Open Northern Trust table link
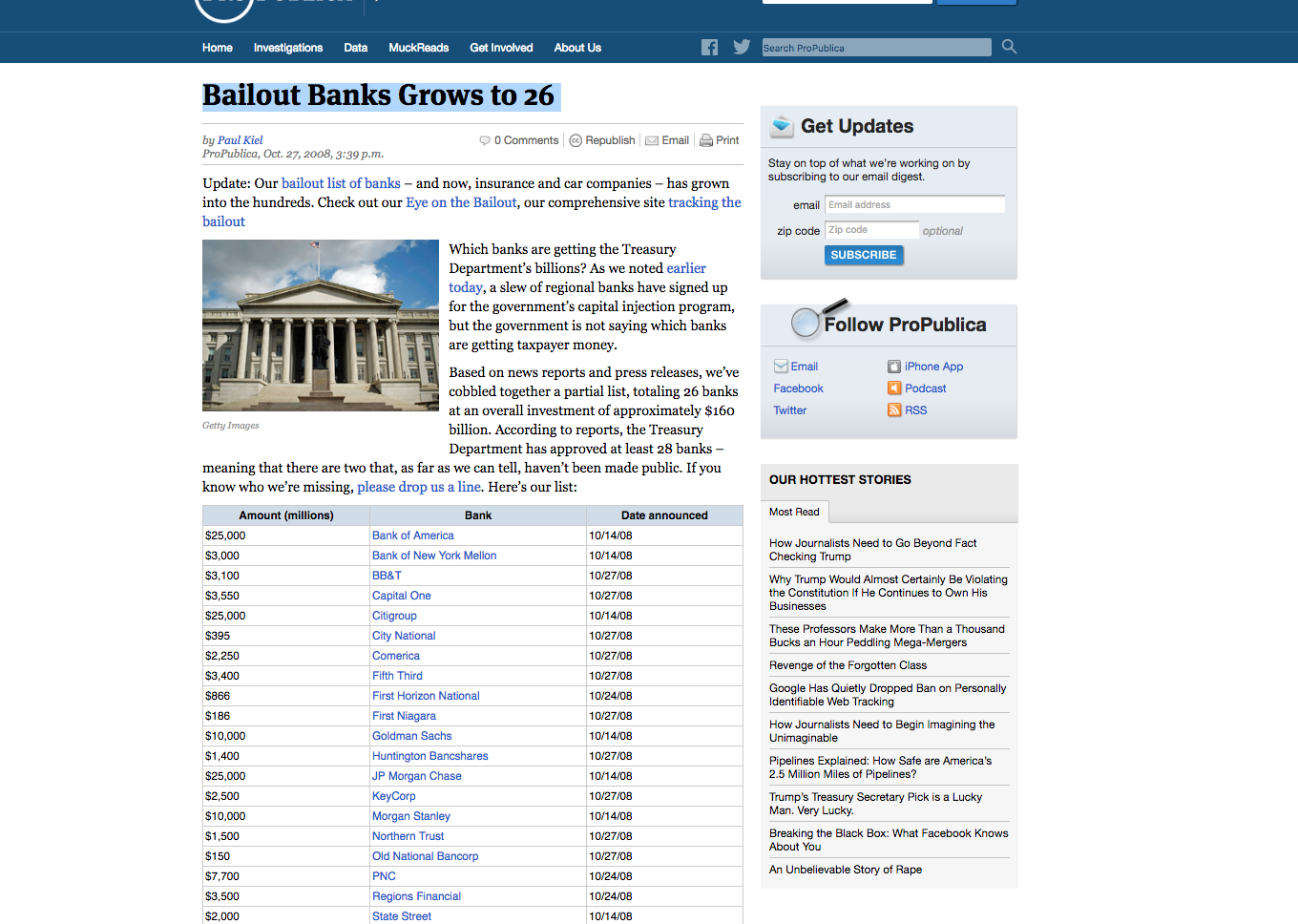 click(408, 836)
